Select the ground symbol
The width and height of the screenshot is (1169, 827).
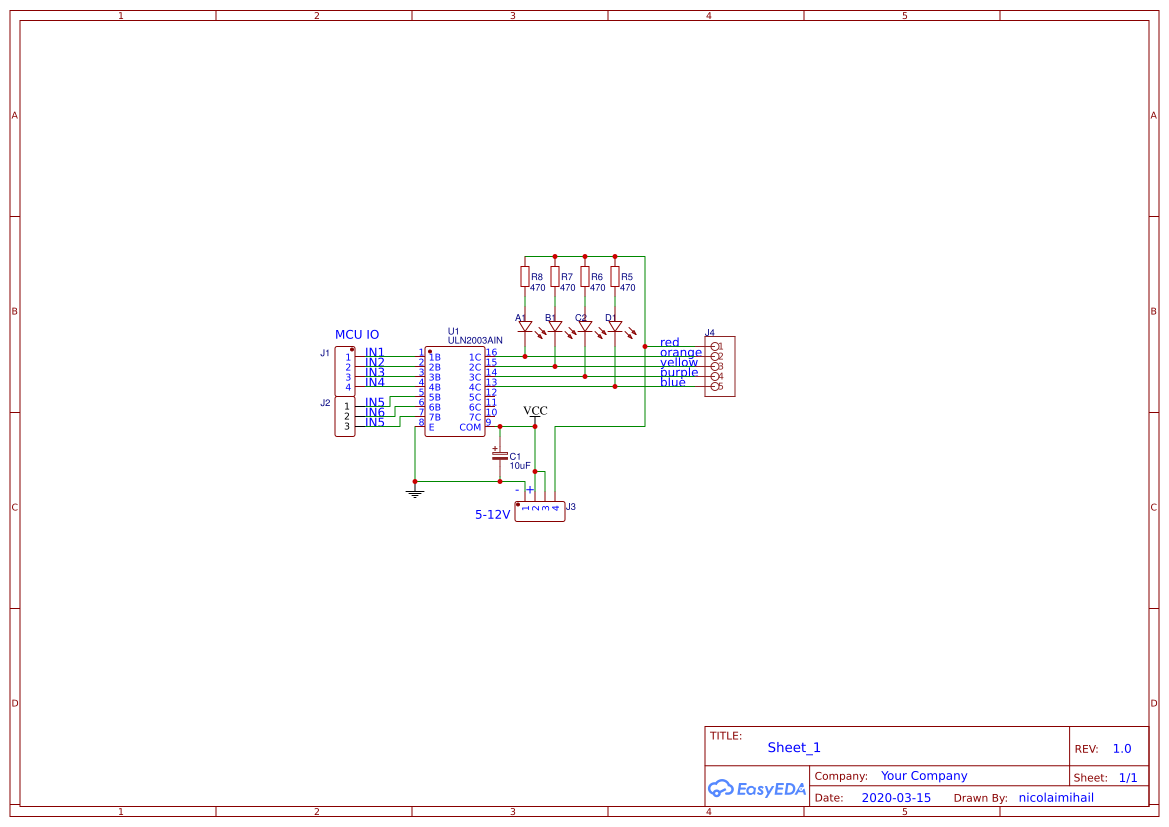(415, 492)
